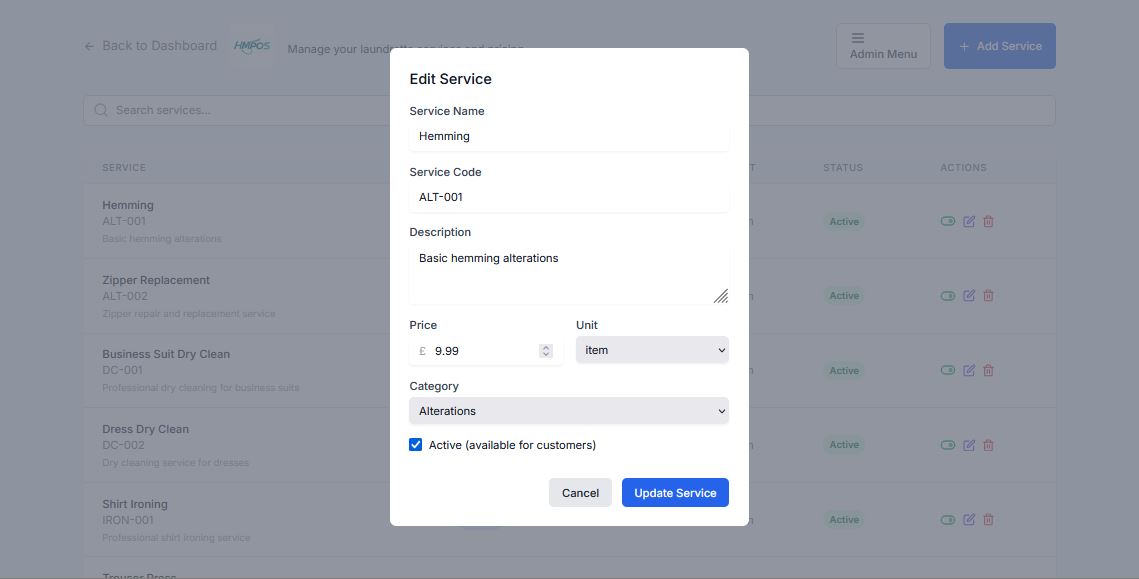Click the search magnifier icon
Viewport: 1139px width, 579px height.
click(101, 110)
